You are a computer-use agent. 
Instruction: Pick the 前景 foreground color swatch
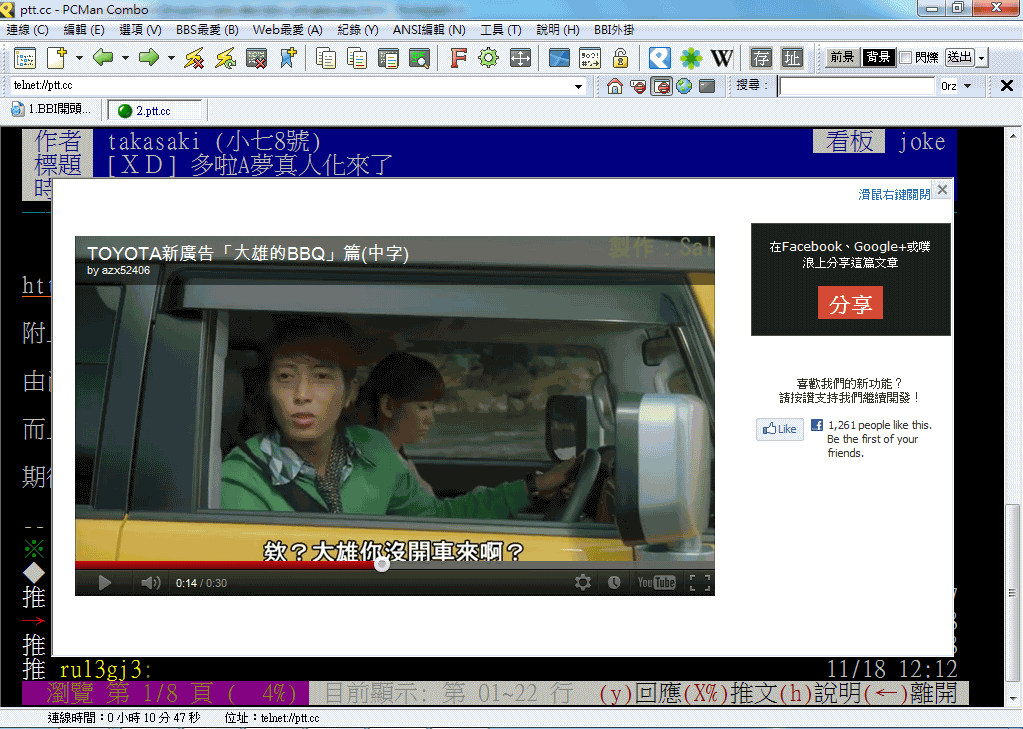tap(842, 57)
